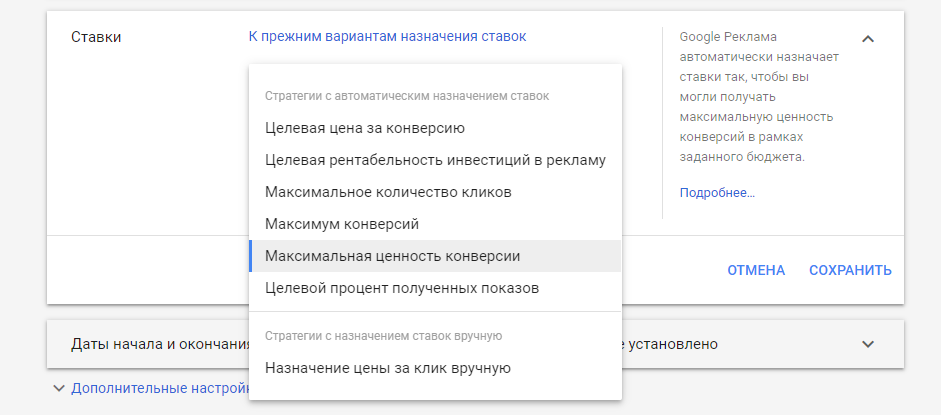The image size is (941, 415).
Task: Click К прежним вариантам назначения ставок link
Action: click(387, 37)
